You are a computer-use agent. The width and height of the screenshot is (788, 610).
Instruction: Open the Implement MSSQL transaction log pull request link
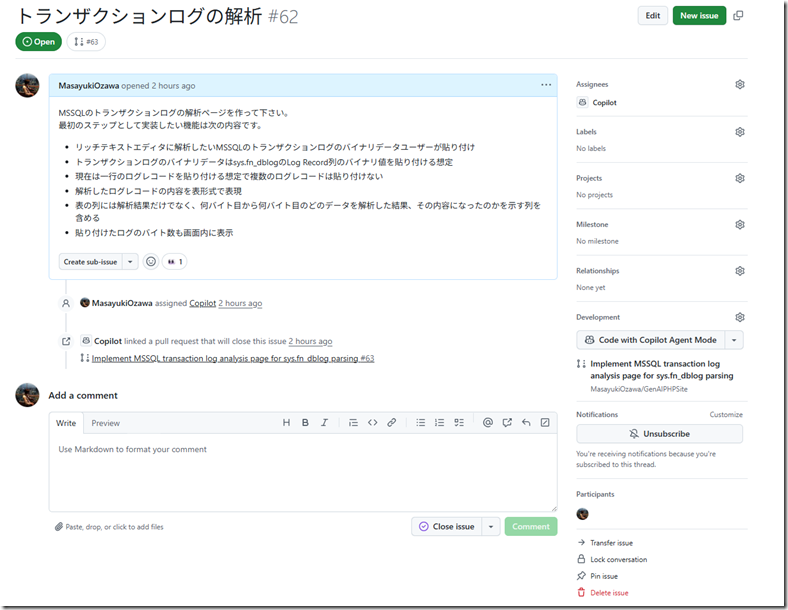click(x=233, y=358)
